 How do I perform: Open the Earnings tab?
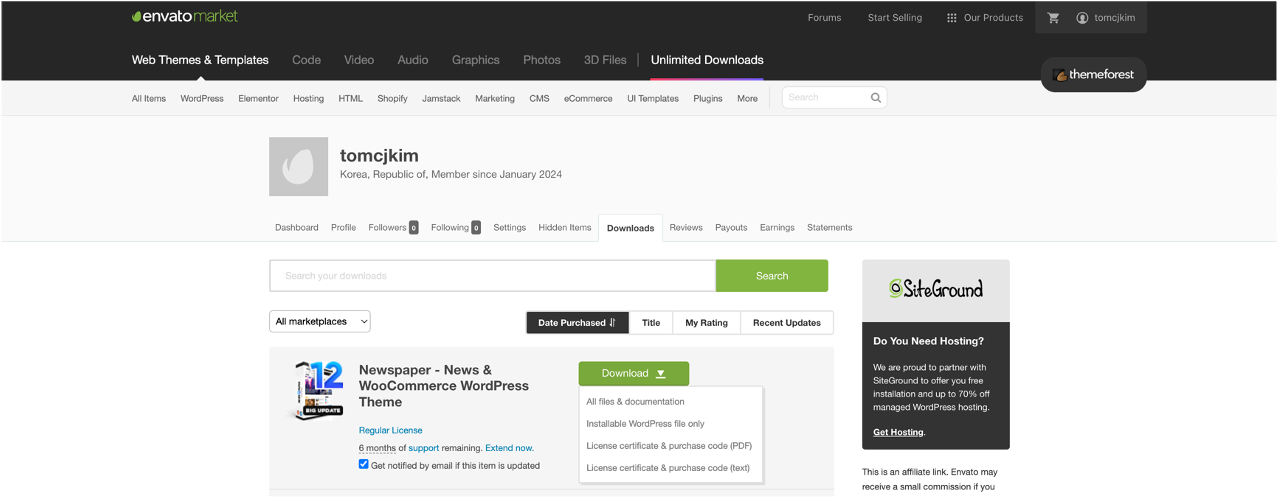pyautogui.click(x=777, y=228)
